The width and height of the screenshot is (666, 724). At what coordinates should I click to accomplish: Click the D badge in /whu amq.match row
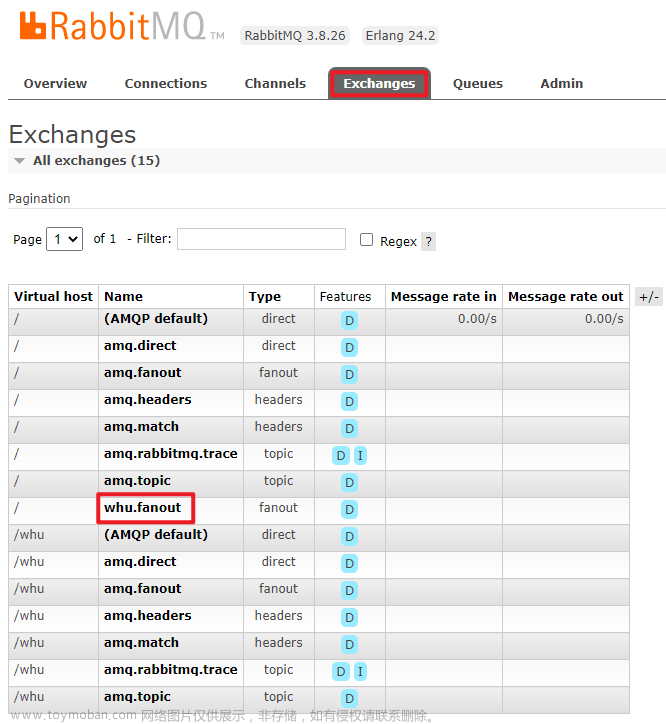pos(349,644)
